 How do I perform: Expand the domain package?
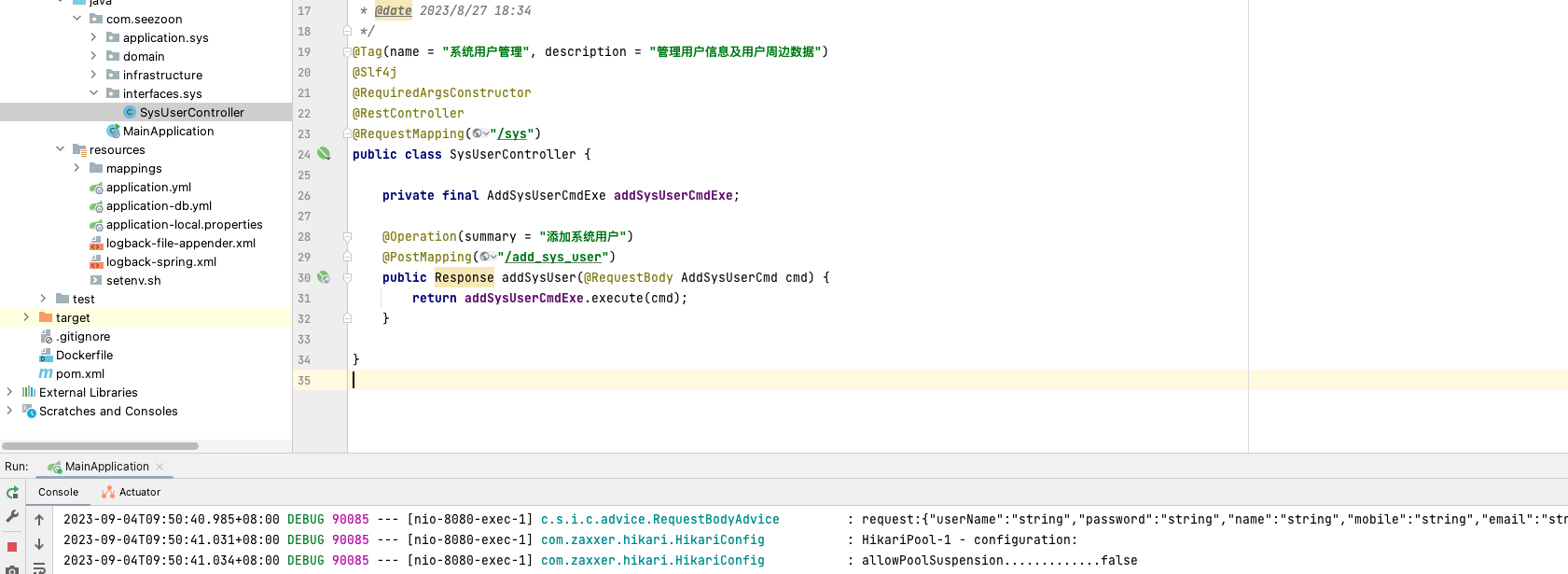pos(93,56)
